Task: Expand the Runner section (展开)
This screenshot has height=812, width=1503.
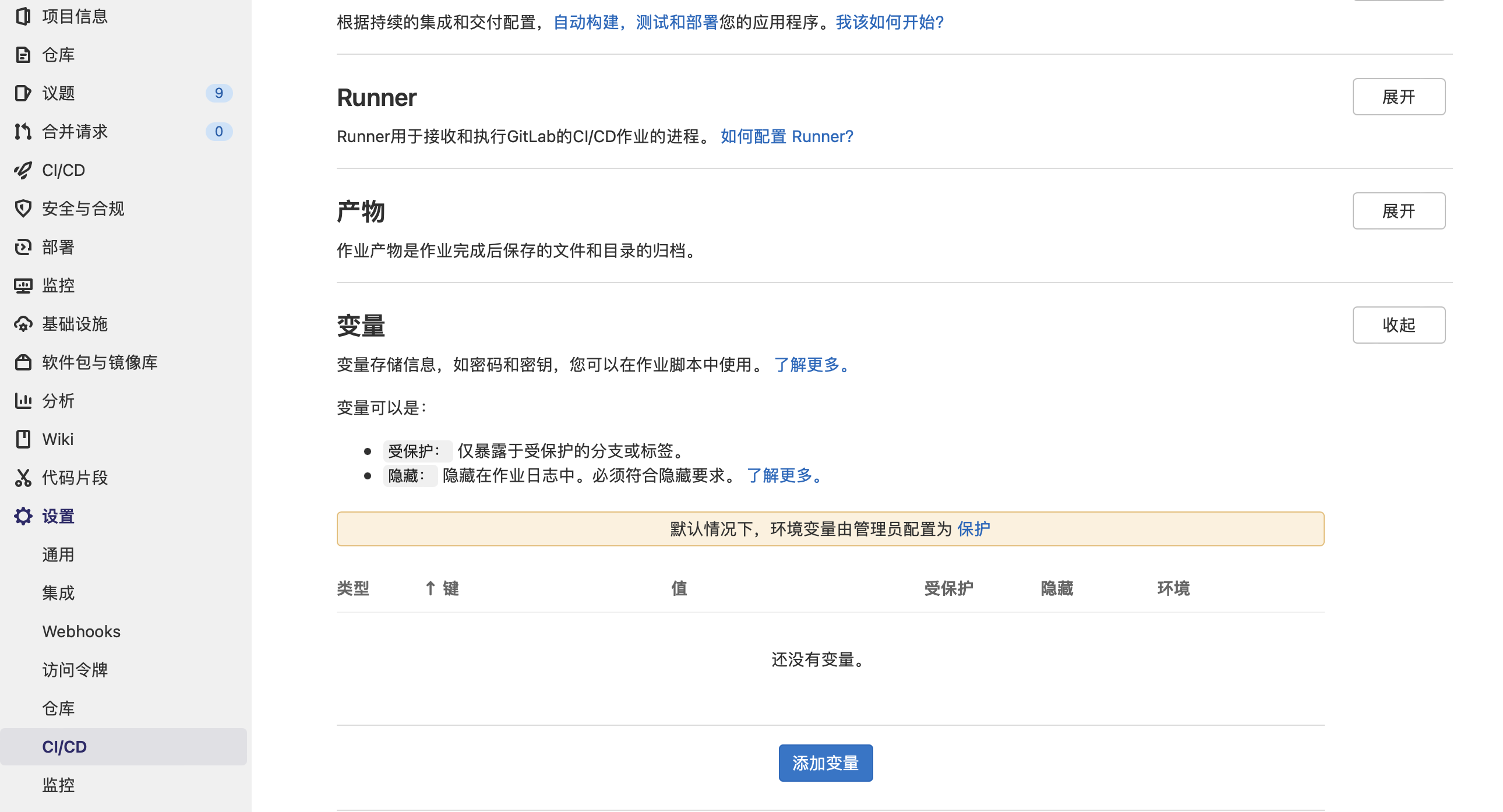Action: click(1398, 97)
